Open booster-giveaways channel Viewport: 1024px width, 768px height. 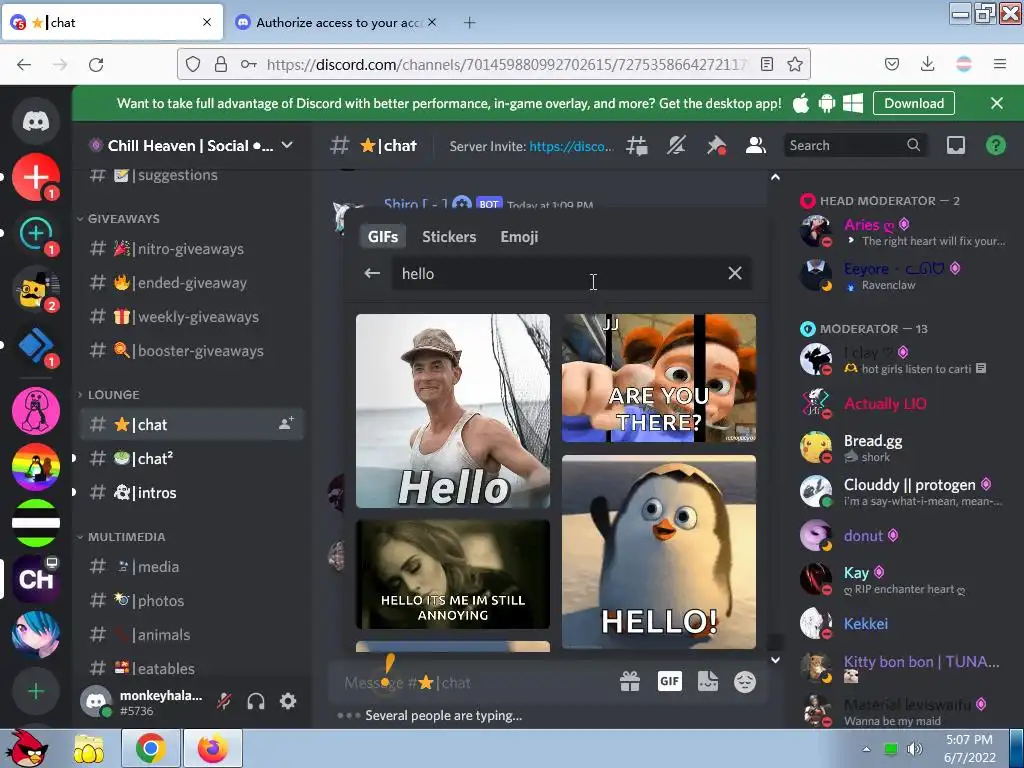pyautogui.click(x=192, y=350)
